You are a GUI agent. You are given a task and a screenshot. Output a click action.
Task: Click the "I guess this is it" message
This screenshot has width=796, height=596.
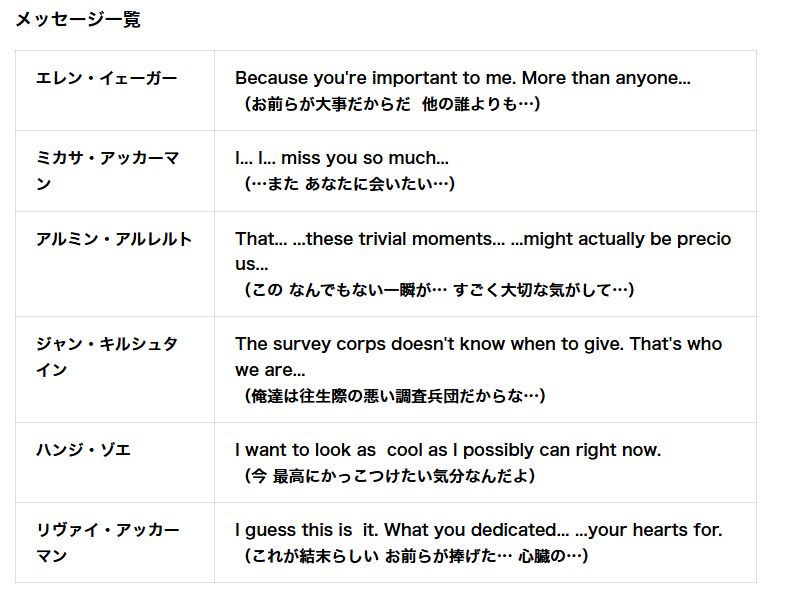point(478,530)
